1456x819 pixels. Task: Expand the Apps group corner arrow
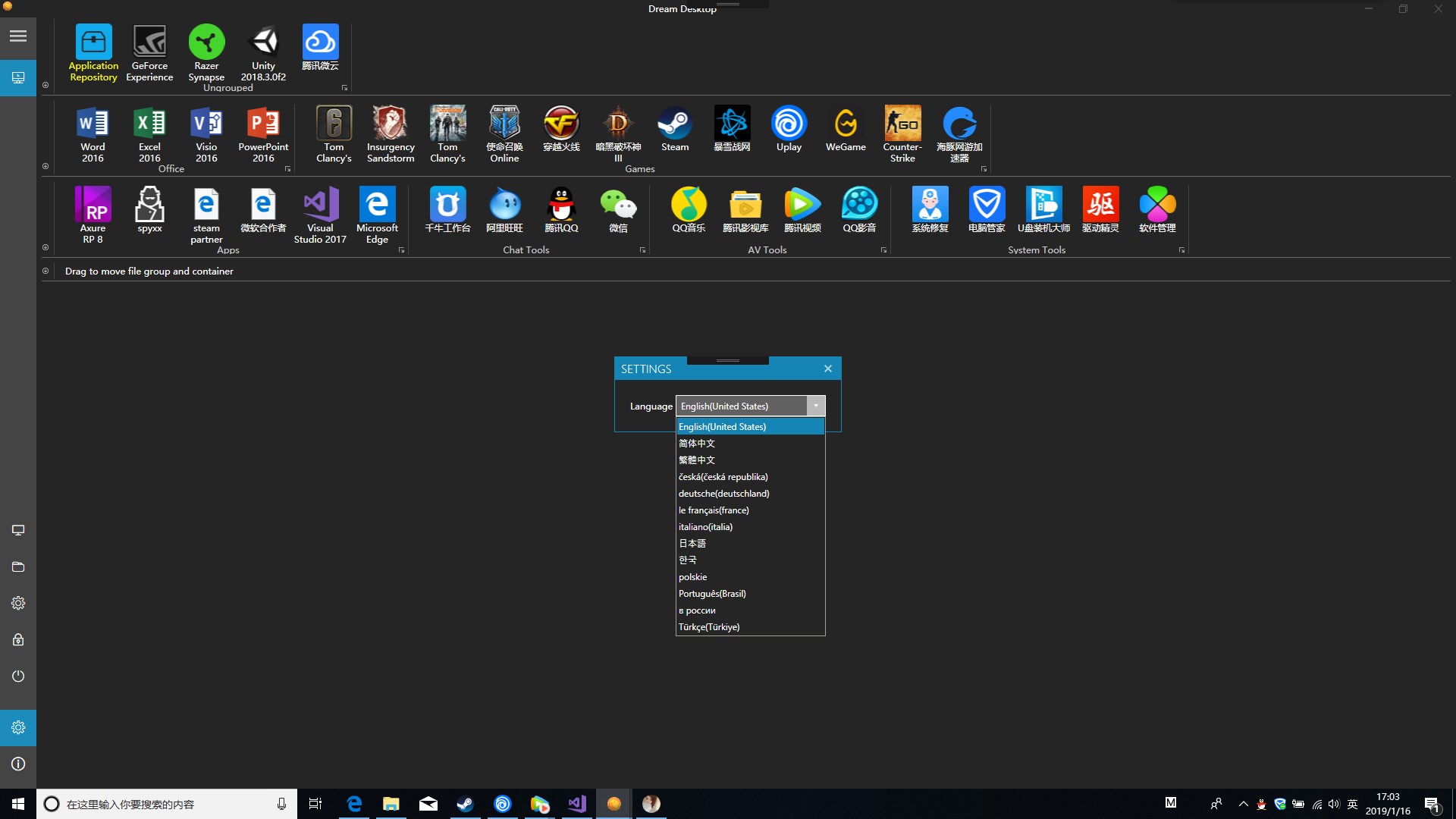pos(401,250)
